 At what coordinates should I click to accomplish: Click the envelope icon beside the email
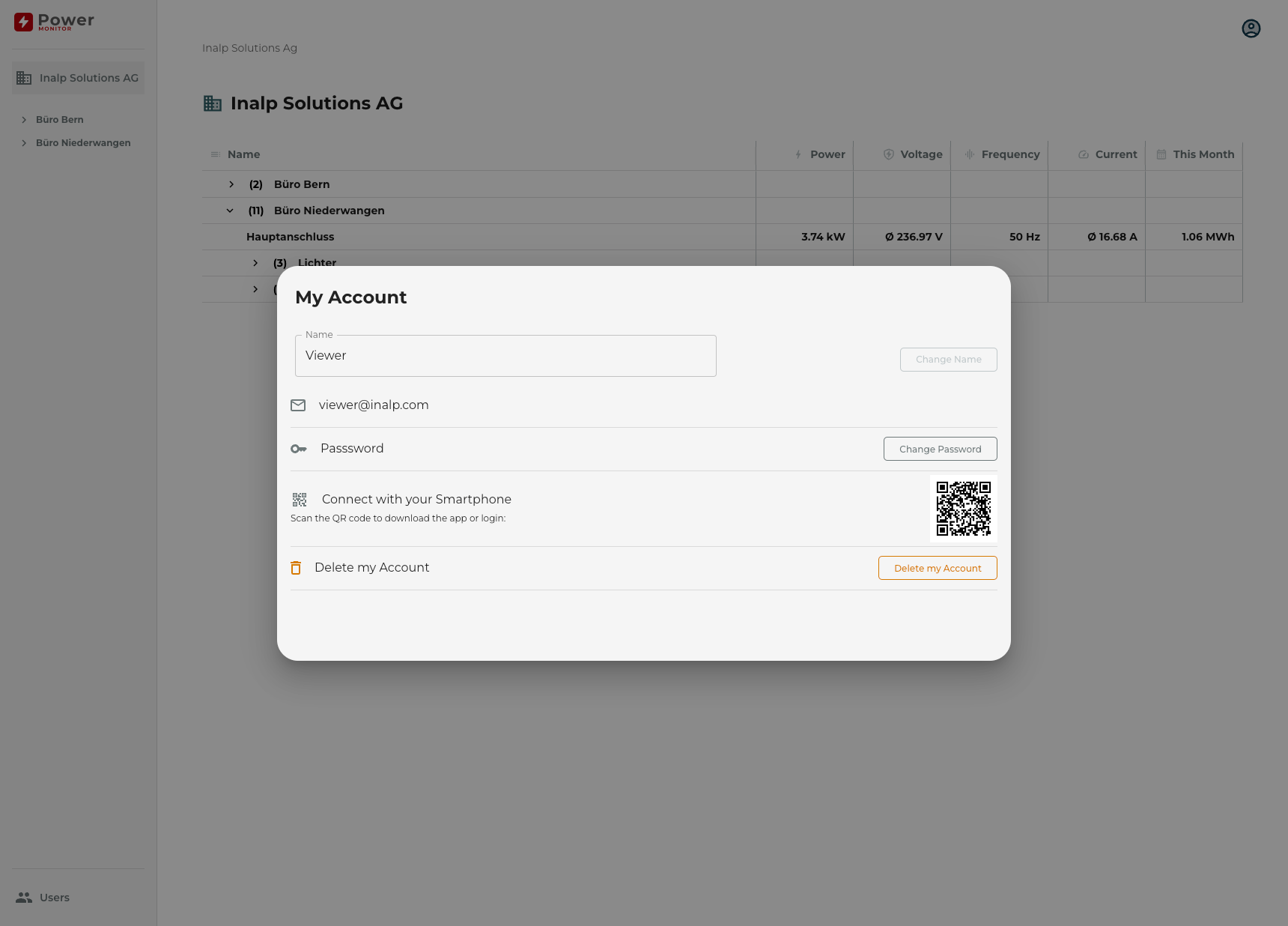click(298, 405)
